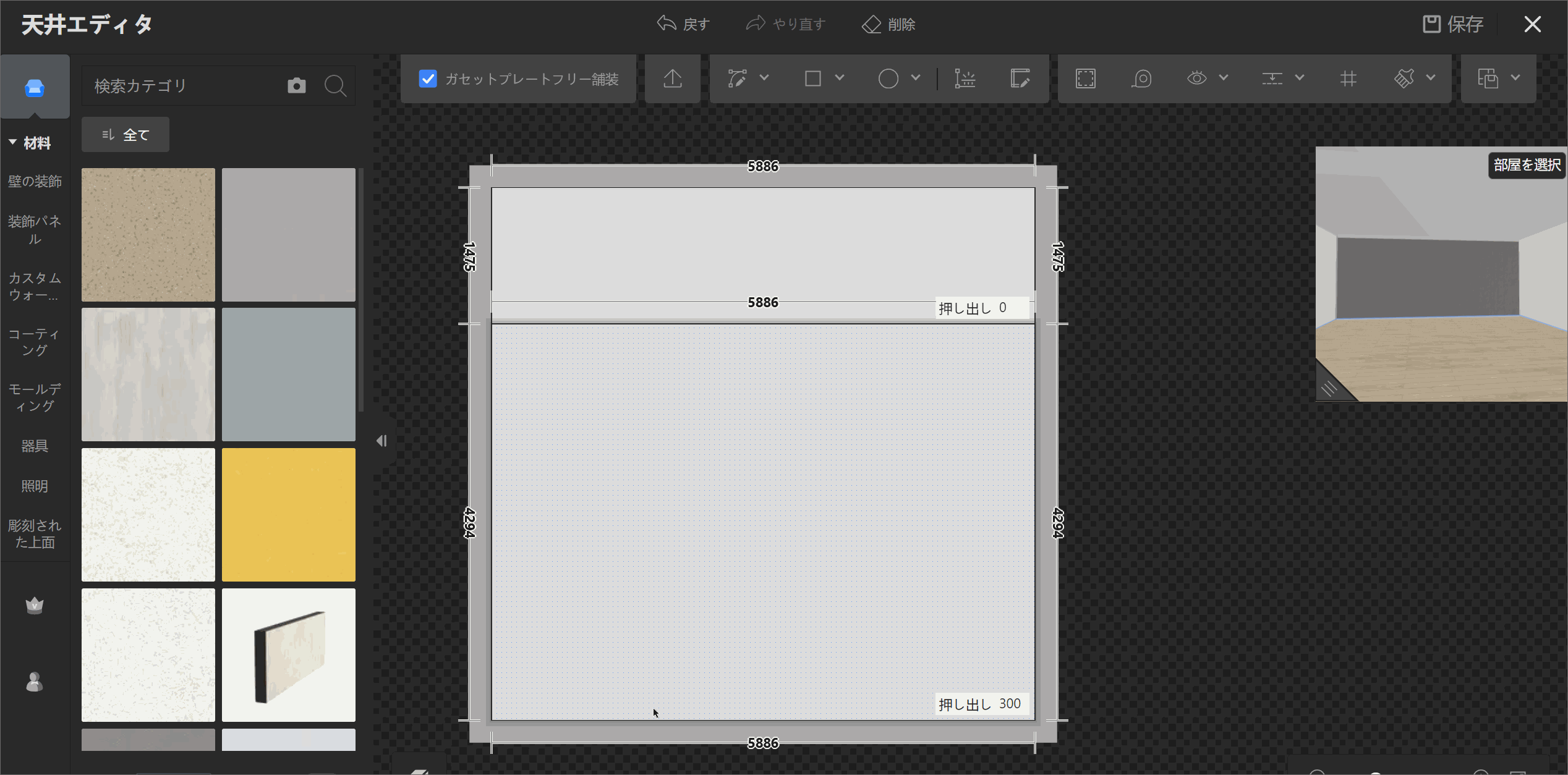Click the upload icon in toolbar
This screenshot has height=775, width=1568.
(x=673, y=78)
